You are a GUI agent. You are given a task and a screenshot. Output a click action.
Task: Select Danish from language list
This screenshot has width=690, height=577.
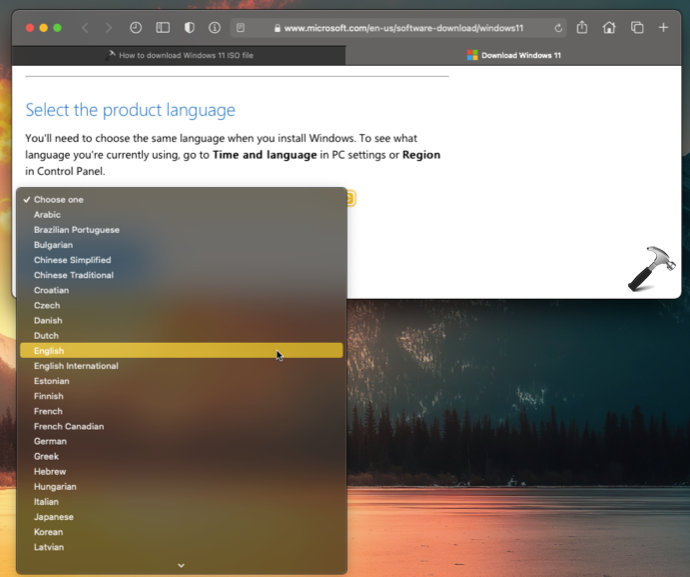pyautogui.click(x=181, y=320)
